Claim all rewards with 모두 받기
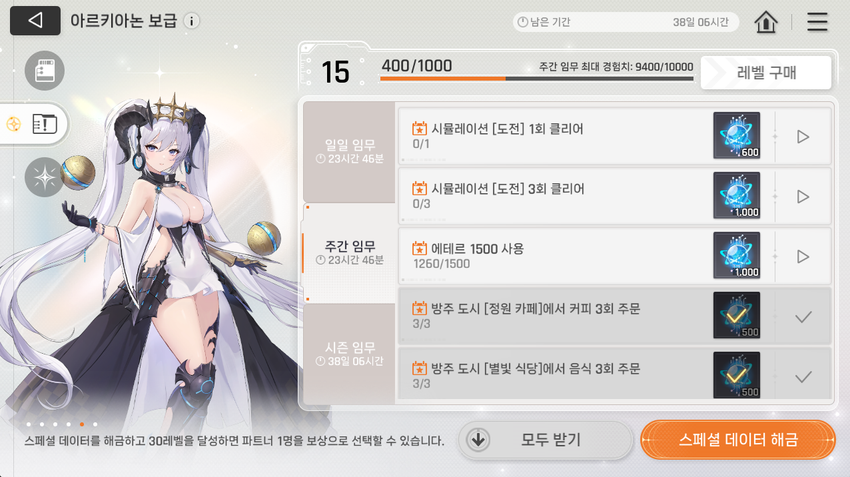This screenshot has height=477, width=850. point(545,440)
